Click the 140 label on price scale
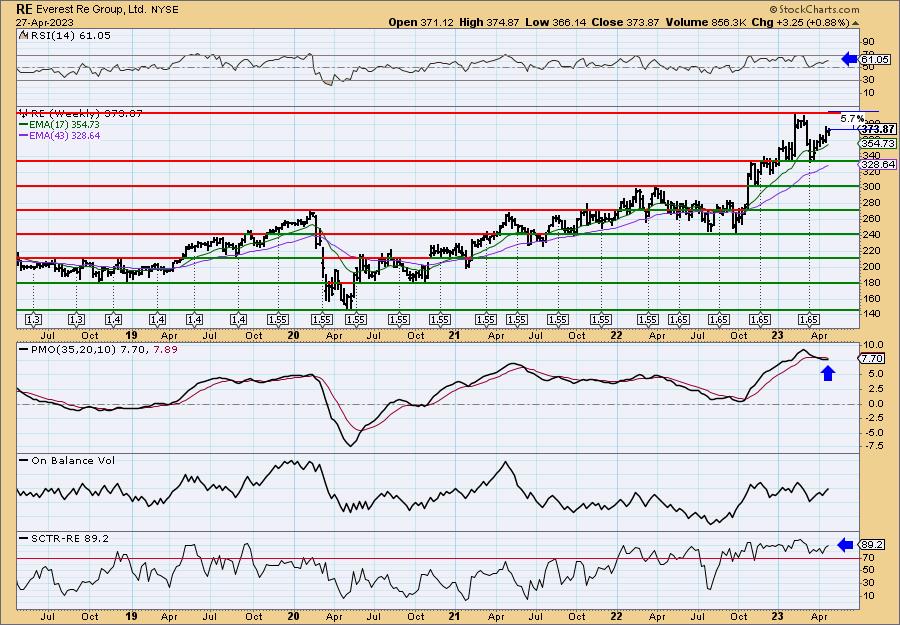 [x=871, y=314]
